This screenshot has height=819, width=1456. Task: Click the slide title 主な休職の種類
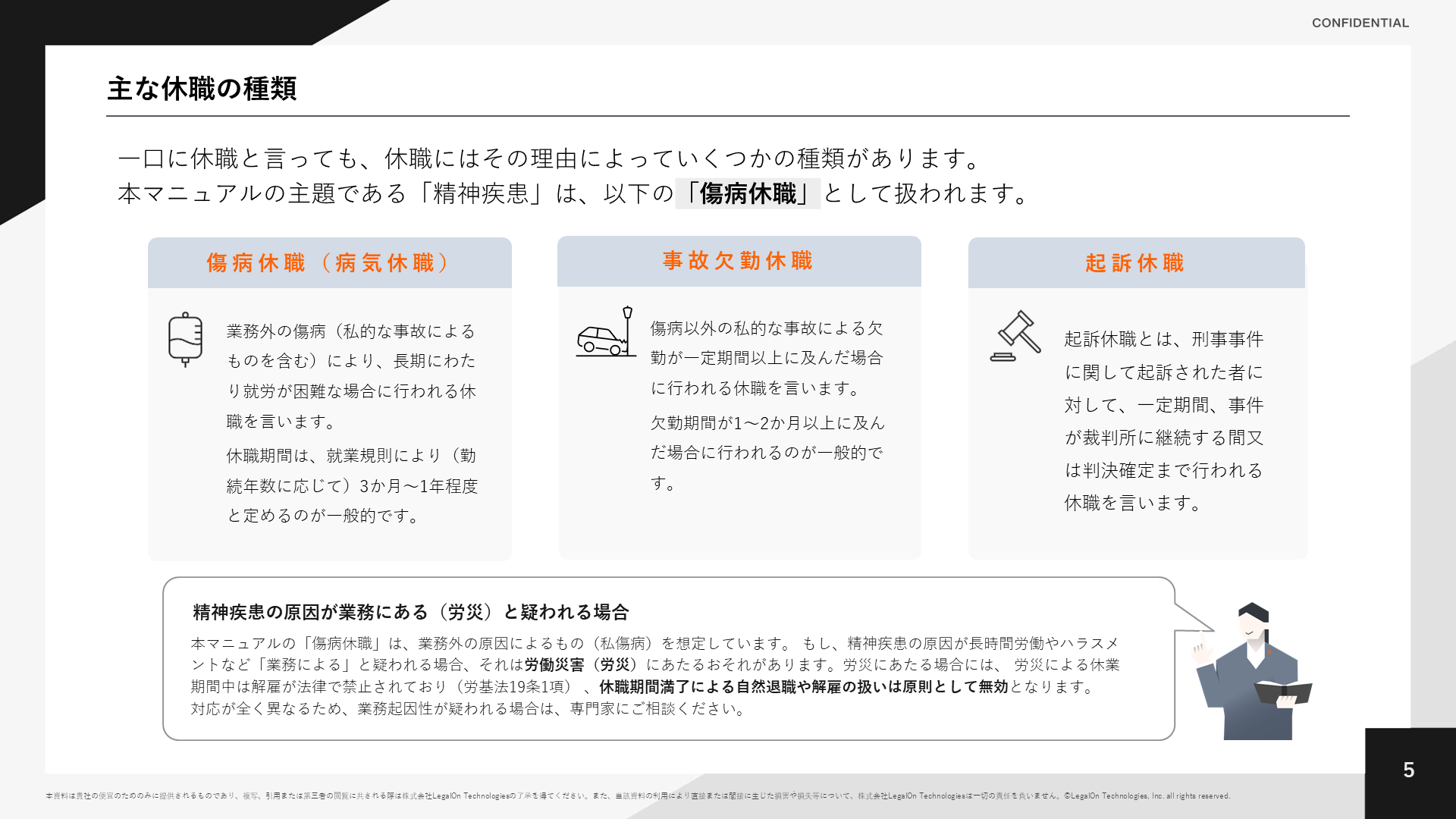(x=202, y=89)
